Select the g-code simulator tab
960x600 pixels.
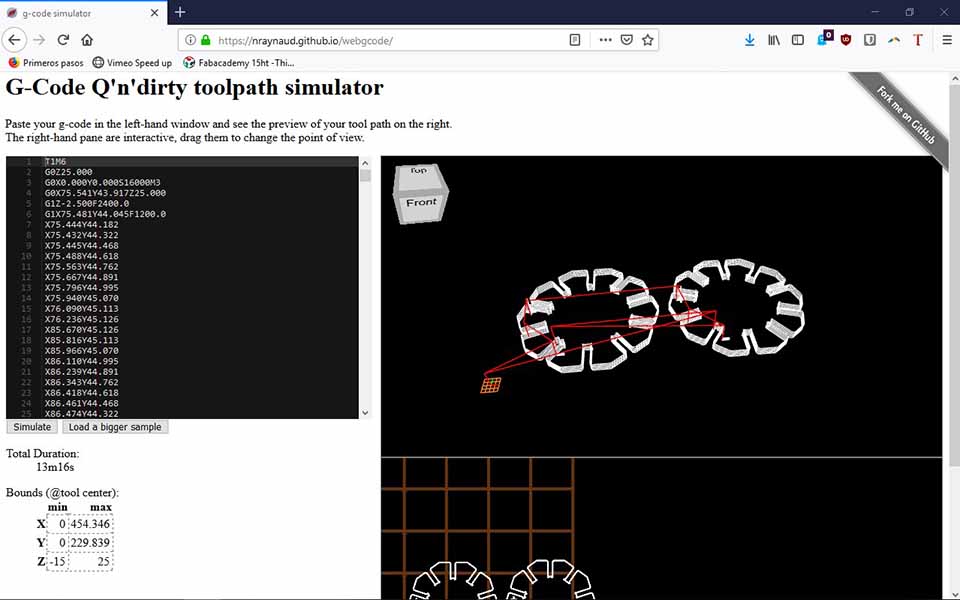(x=83, y=13)
